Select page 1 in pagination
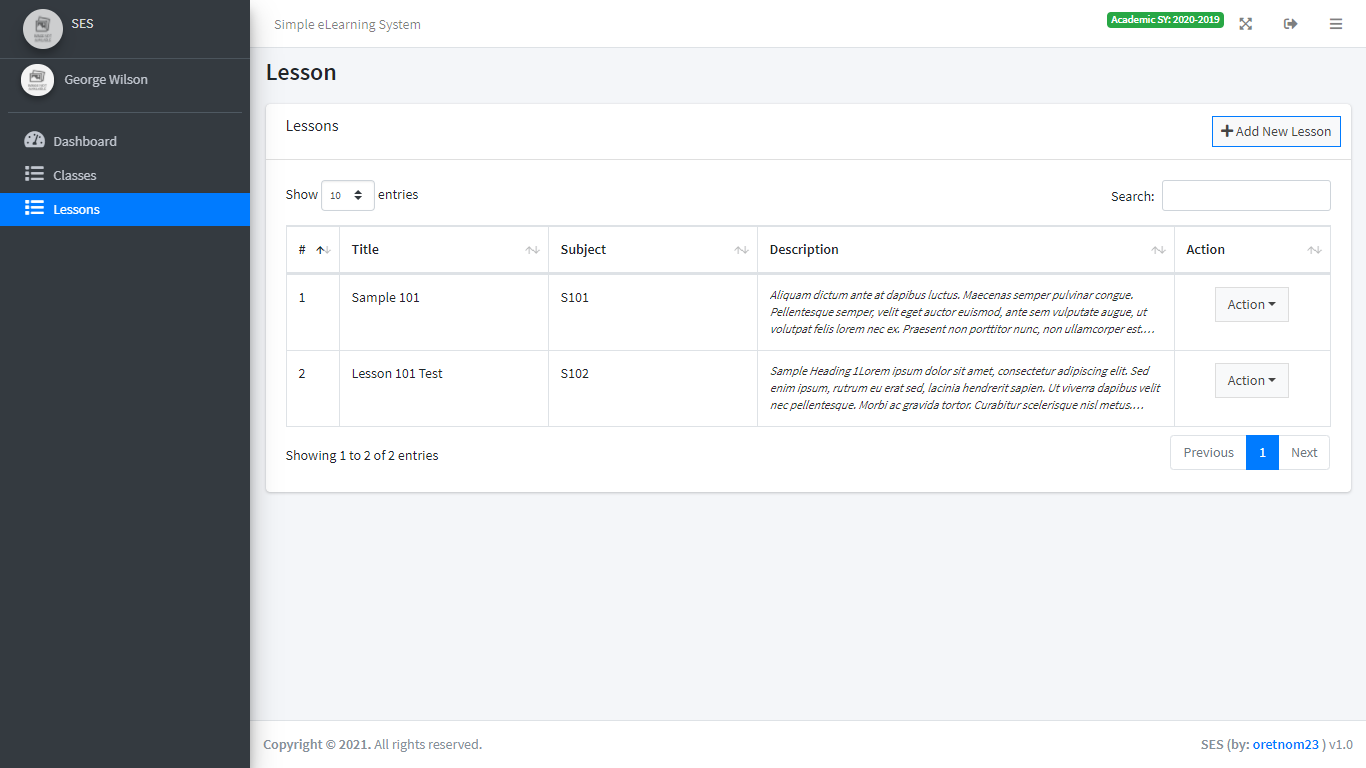Viewport: 1366px width, 768px height. pos(1262,452)
